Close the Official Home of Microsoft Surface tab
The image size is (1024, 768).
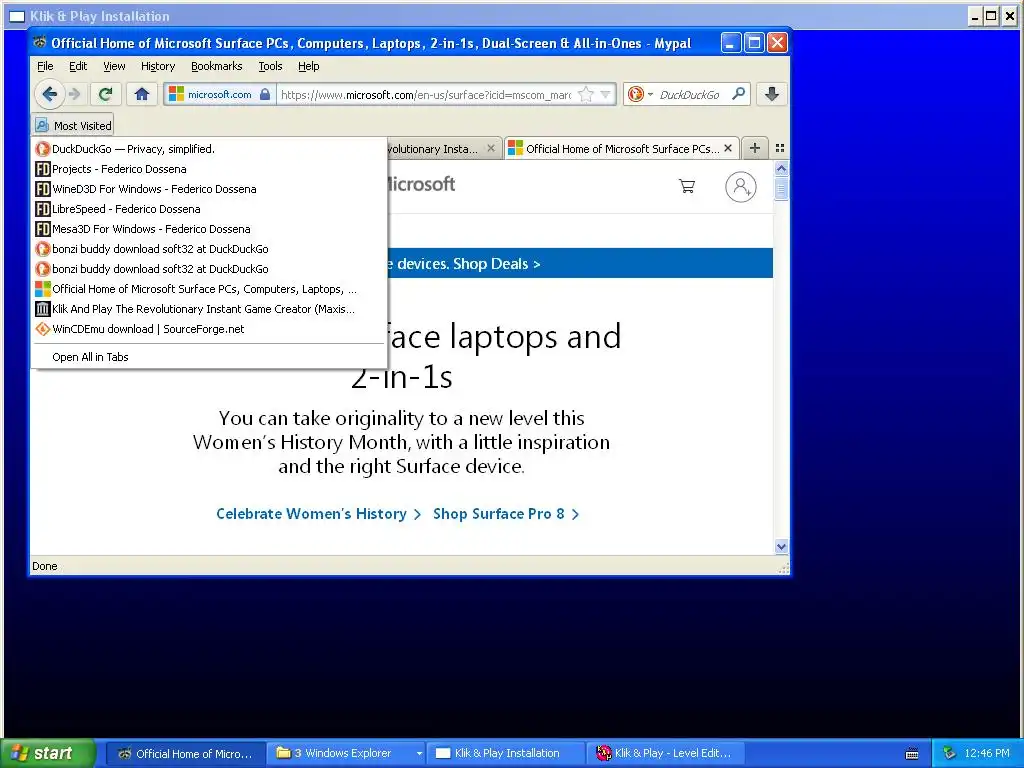click(728, 148)
